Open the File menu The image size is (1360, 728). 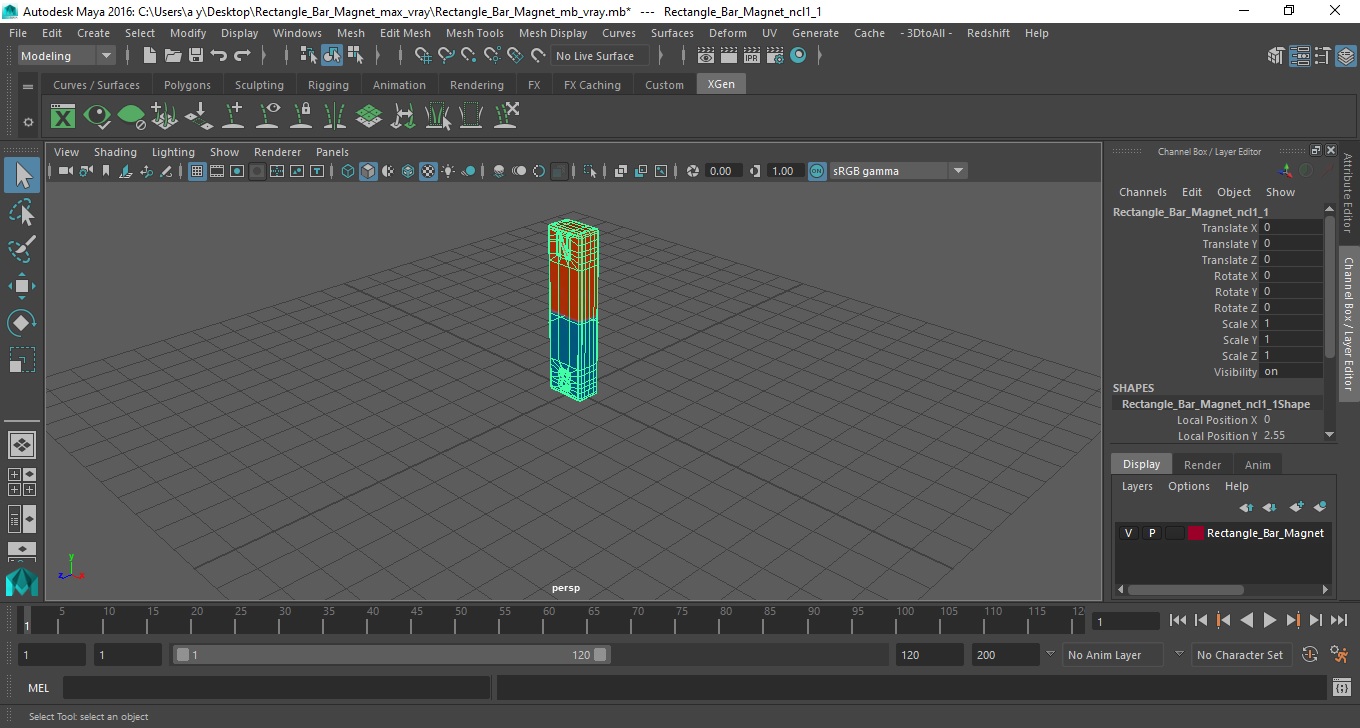click(x=18, y=33)
